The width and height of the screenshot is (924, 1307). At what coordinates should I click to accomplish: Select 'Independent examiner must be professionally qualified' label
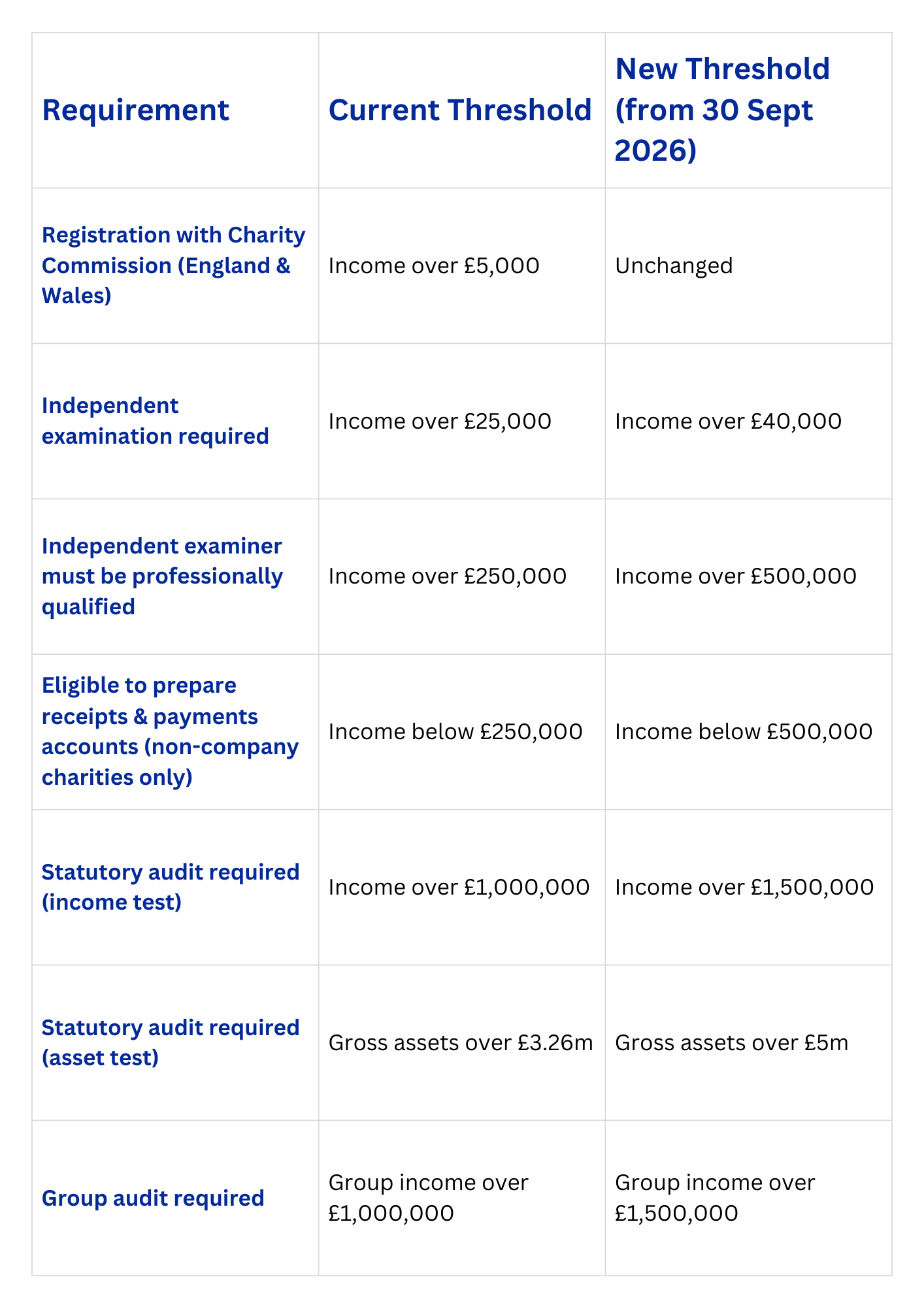tap(162, 576)
